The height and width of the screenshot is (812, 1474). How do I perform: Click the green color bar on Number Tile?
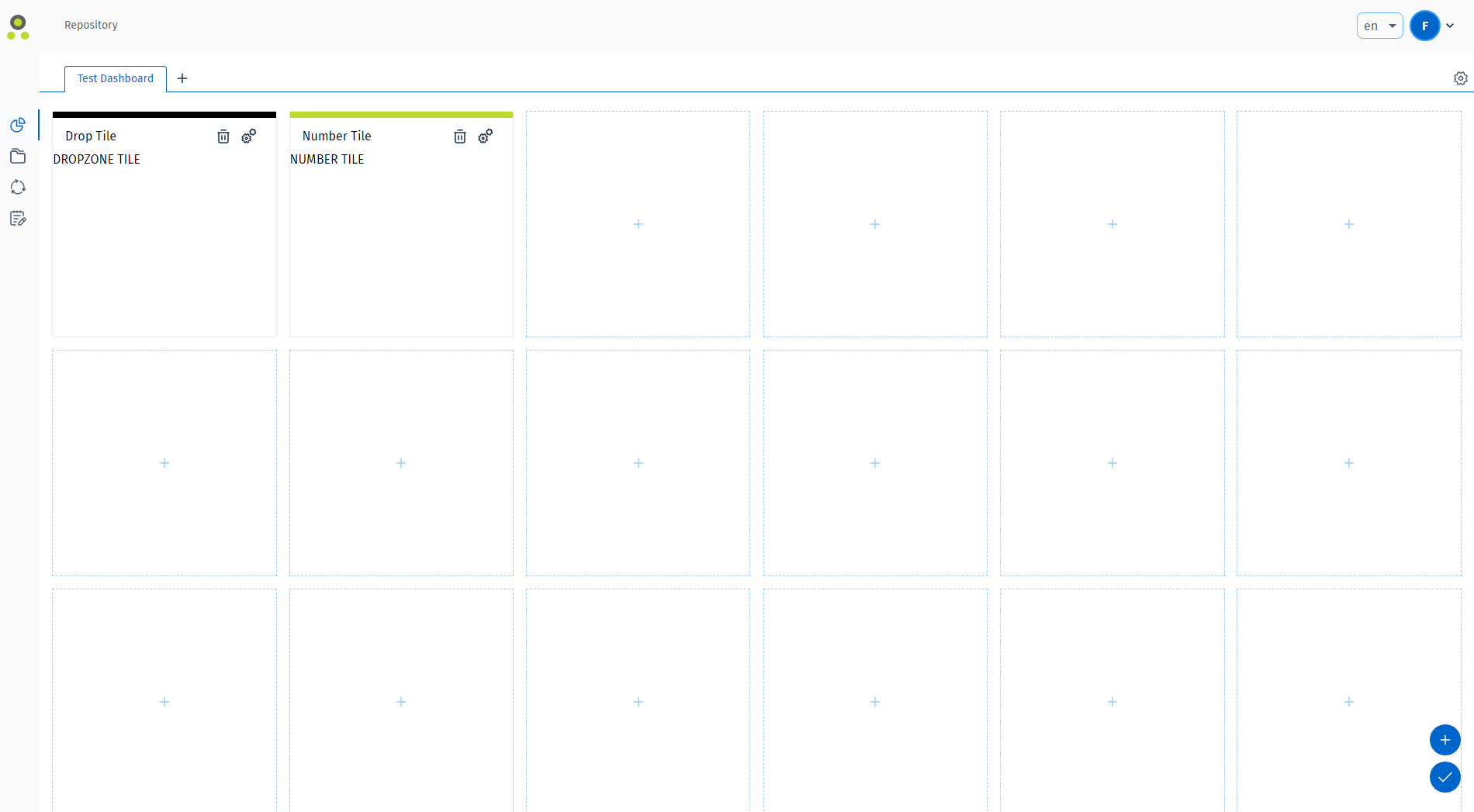pyautogui.click(x=401, y=115)
